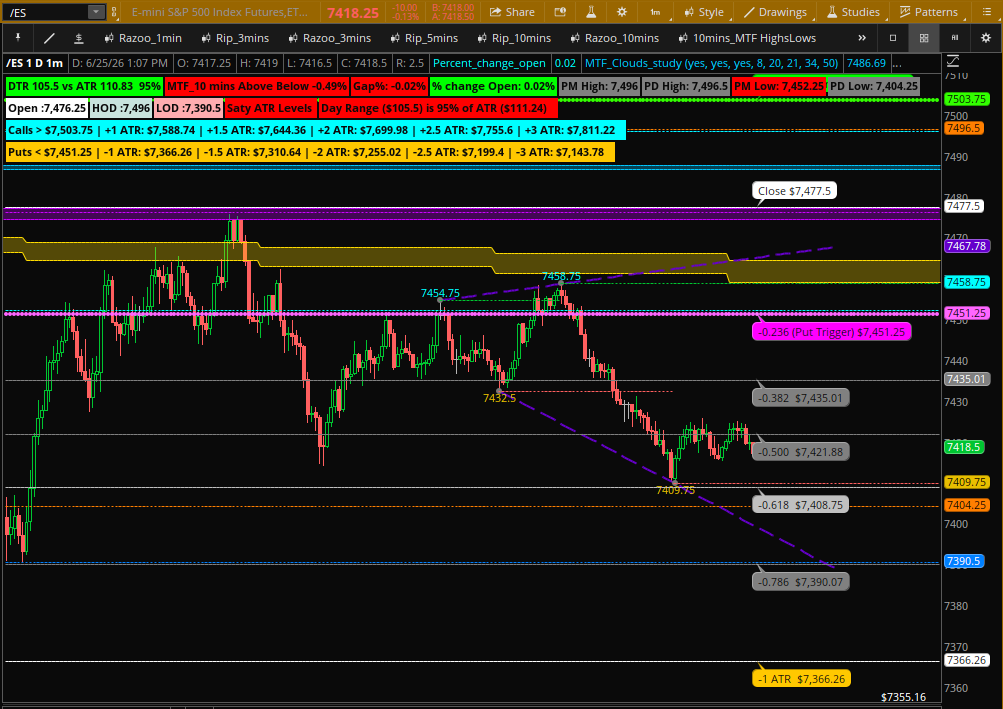Load the Rip_3mins style set

tap(235, 38)
